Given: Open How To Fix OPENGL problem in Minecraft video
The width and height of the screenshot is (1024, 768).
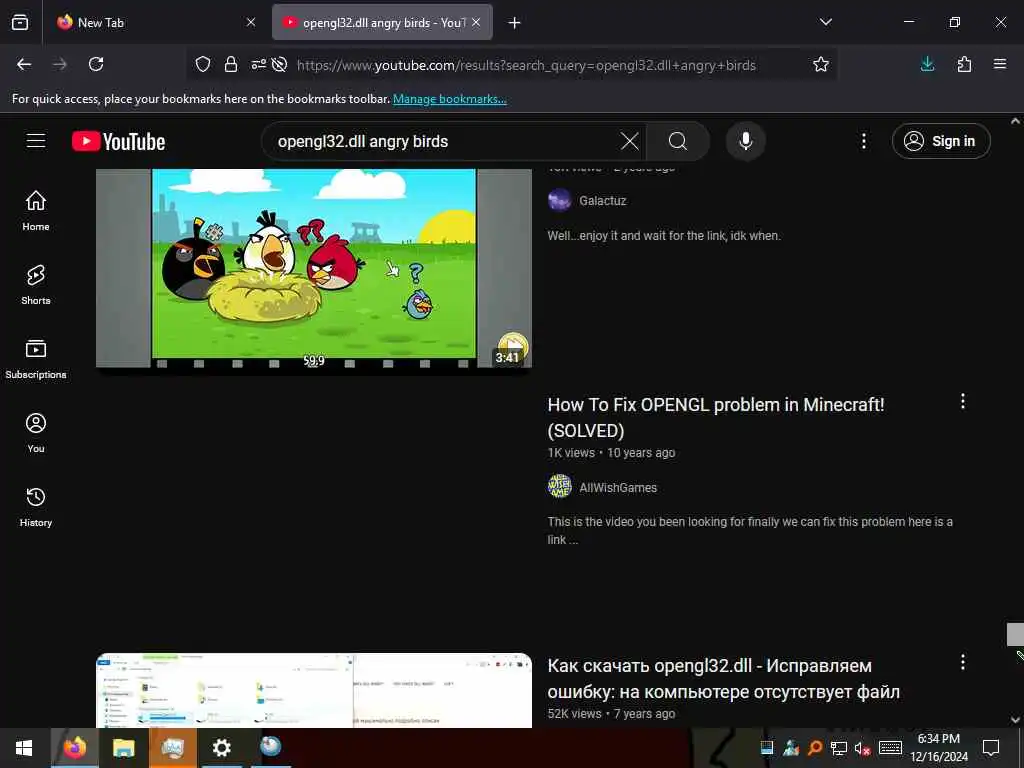Looking at the screenshot, I should pyautogui.click(x=716, y=417).
